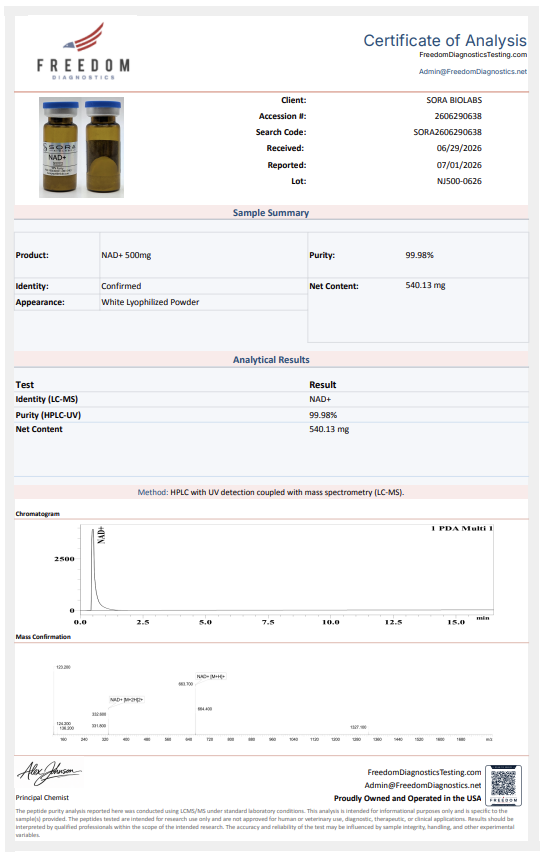Click the Alex Johnson signature
This screenshot has width=545, height=856.
click(x=49, y=772)
